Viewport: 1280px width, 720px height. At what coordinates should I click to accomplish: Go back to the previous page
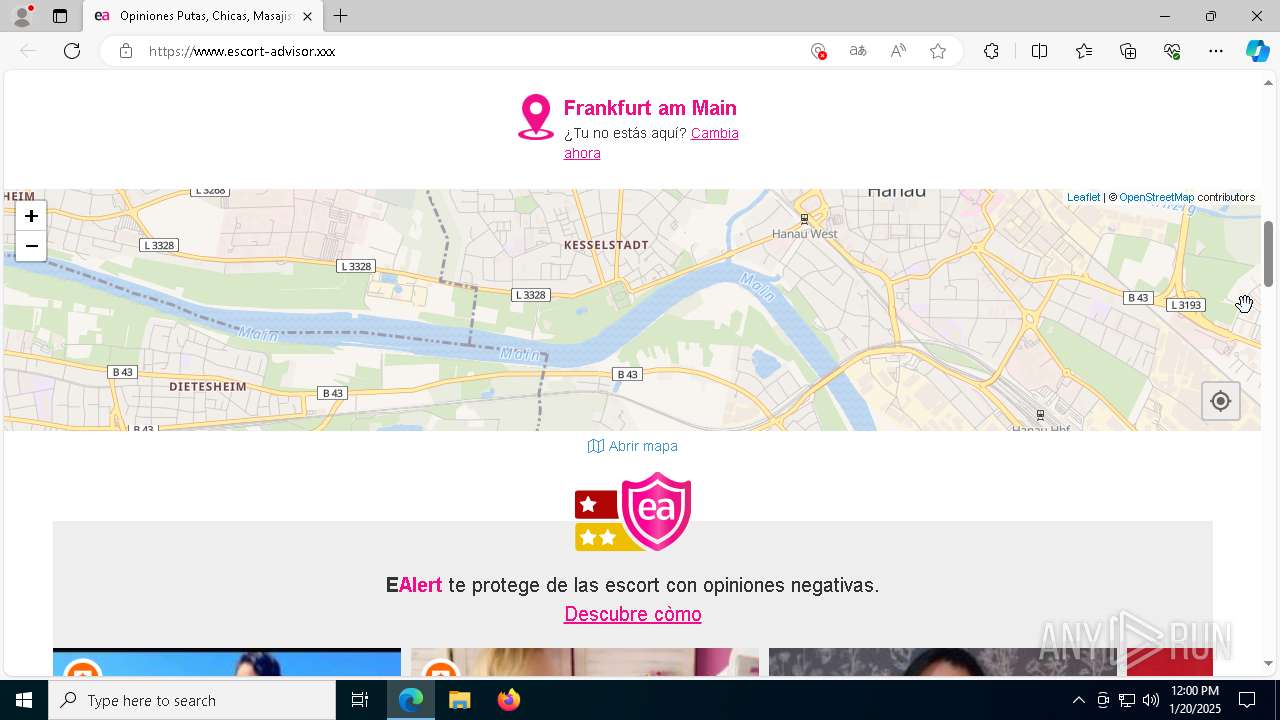[28, 51]
